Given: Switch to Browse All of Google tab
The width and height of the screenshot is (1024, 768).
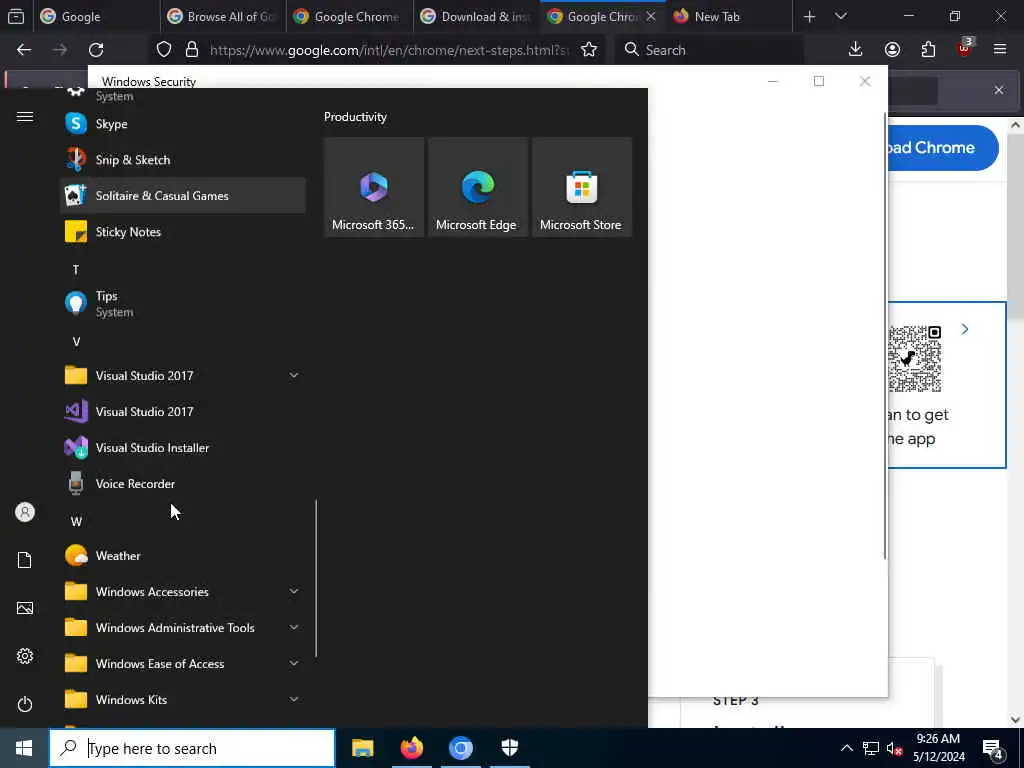Looking at the screenshot, I should (x=223, y=16).
